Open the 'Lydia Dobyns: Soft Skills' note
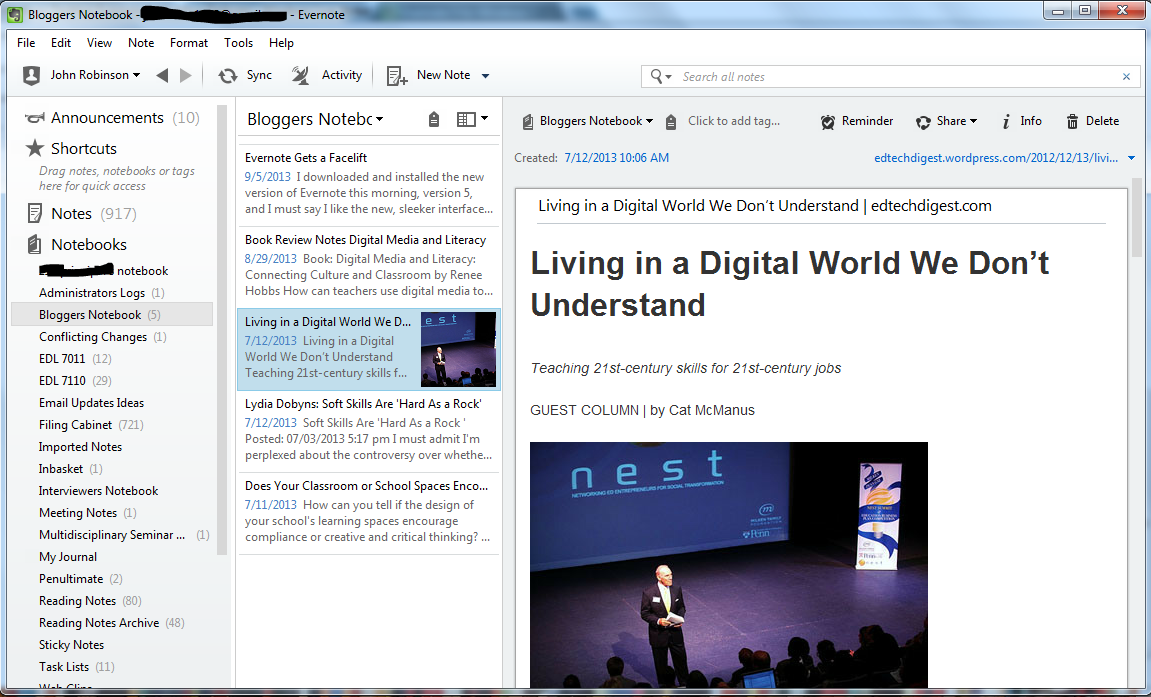The height and width of the screenshot is (697, 1151). 368,431
